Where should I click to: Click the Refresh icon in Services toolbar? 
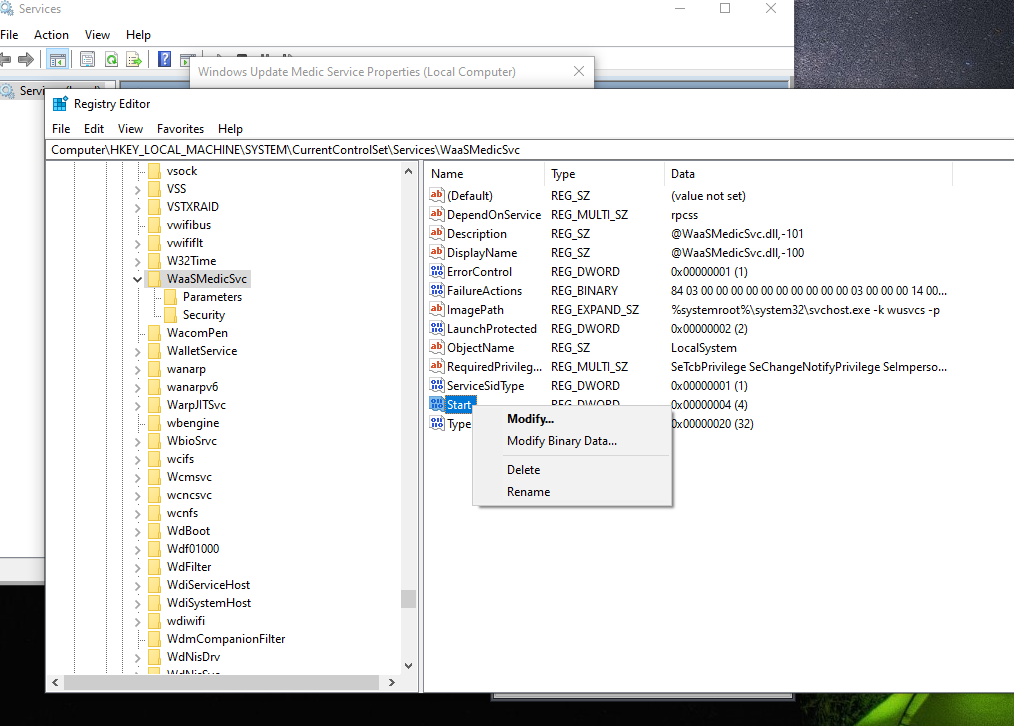pos(111,60)
